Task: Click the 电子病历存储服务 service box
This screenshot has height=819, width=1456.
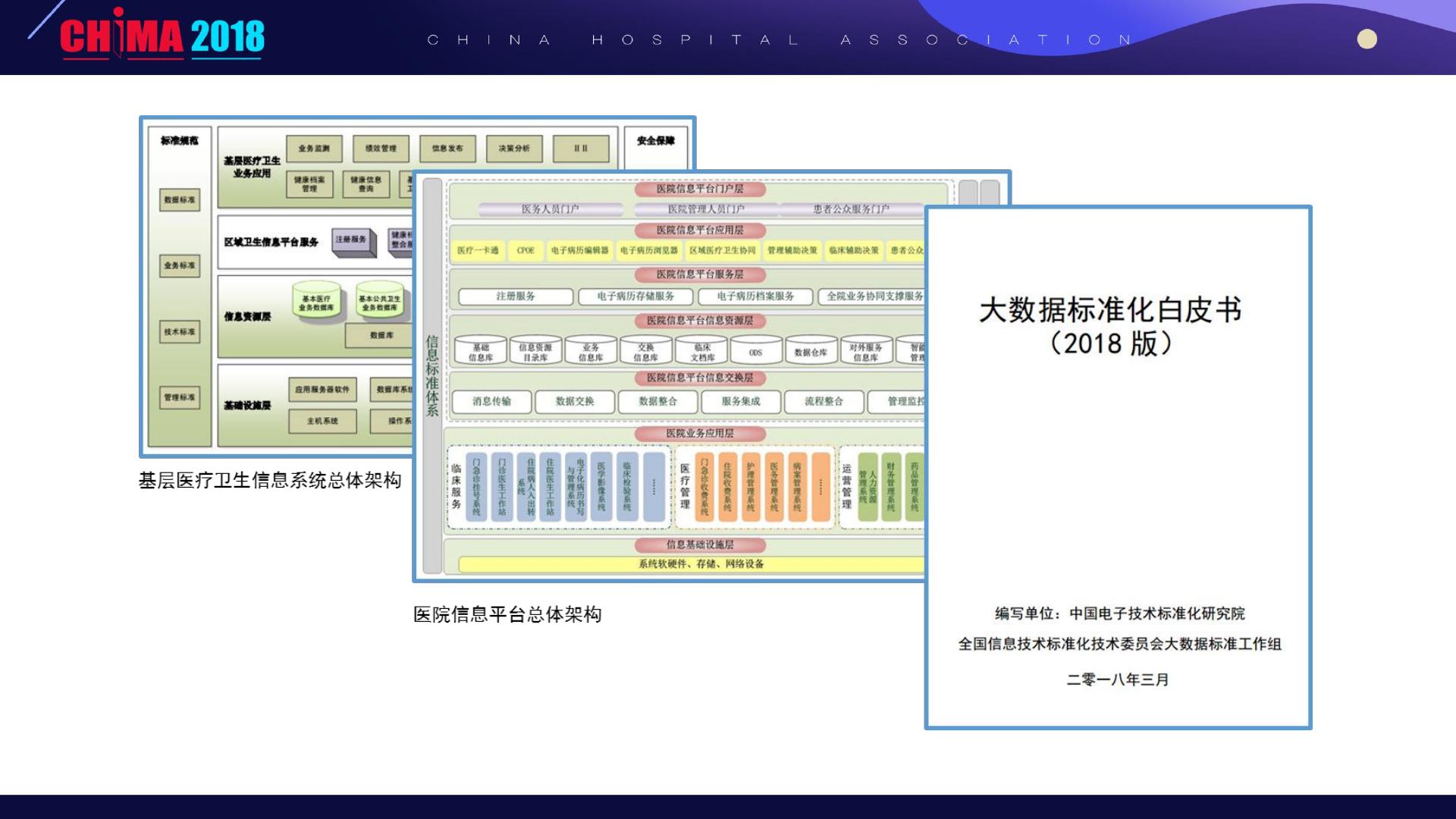Action: click(635, 297)
